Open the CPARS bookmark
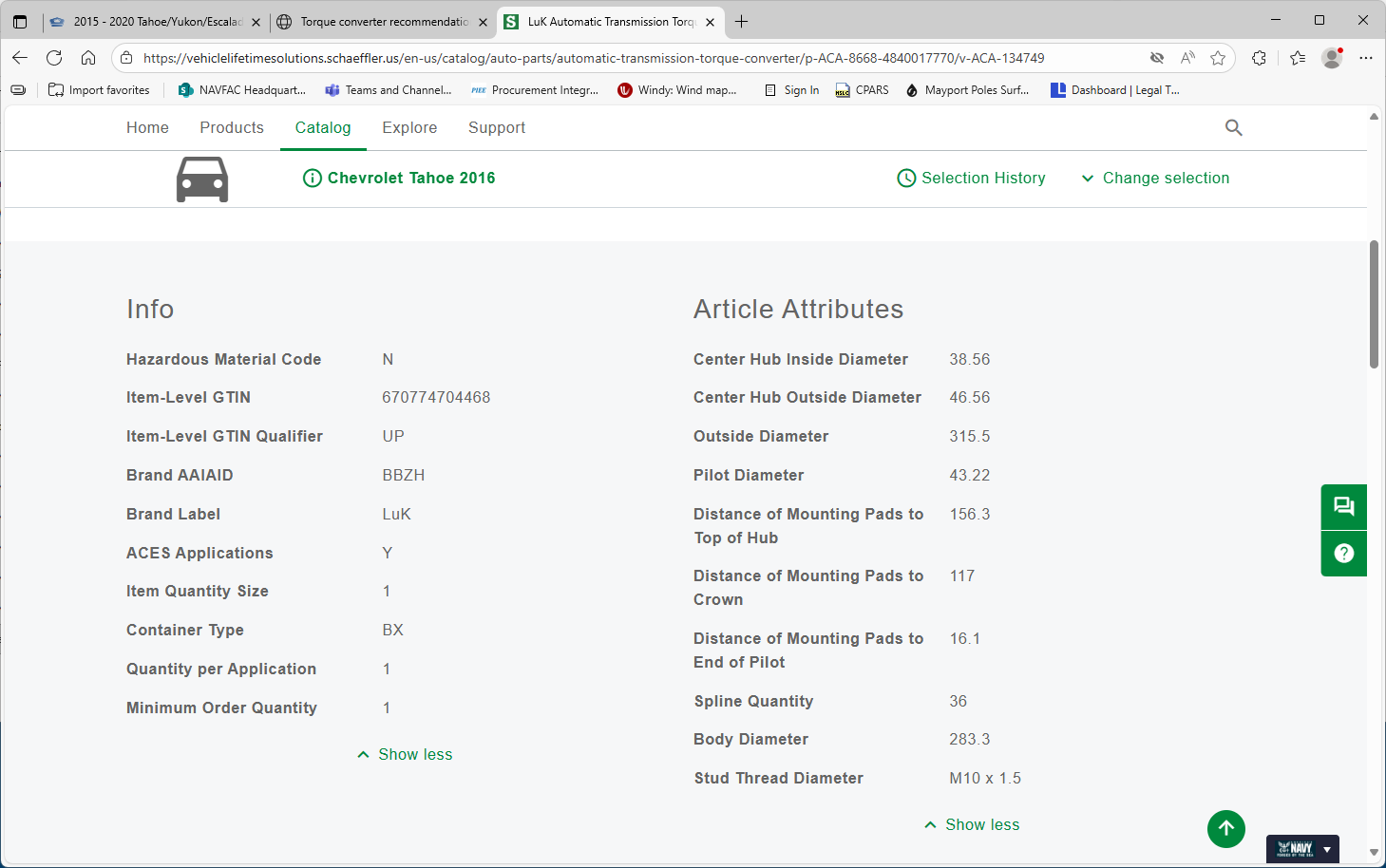 (x=863, y=90)
